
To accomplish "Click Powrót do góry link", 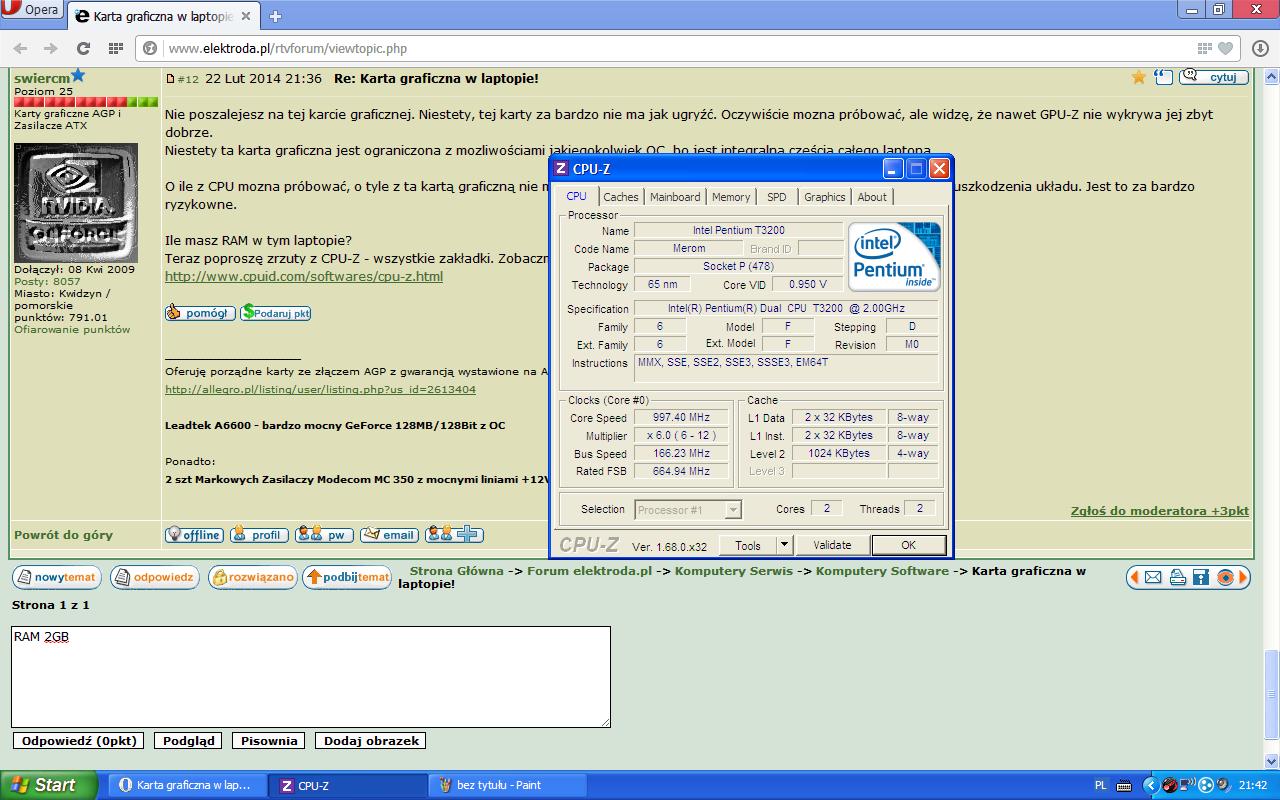I will click(x=63, y=535).
